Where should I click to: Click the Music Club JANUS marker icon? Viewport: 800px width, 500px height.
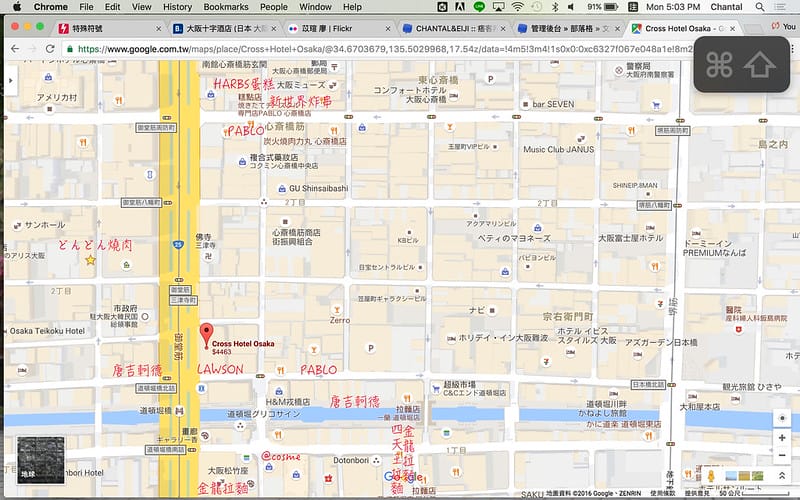pyautogui.click(x=581, y=138)
